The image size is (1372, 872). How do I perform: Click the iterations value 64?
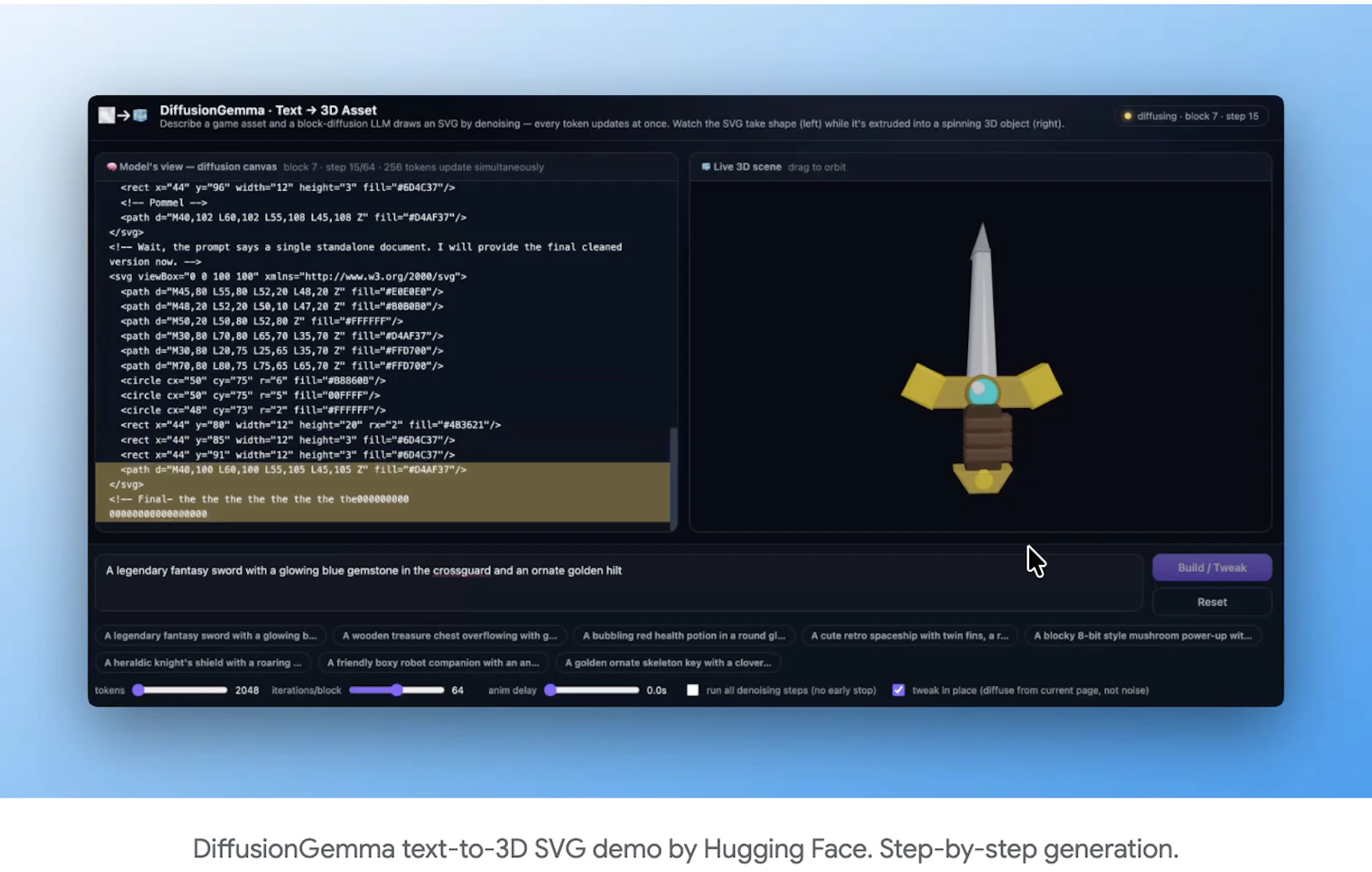point(458,690)
